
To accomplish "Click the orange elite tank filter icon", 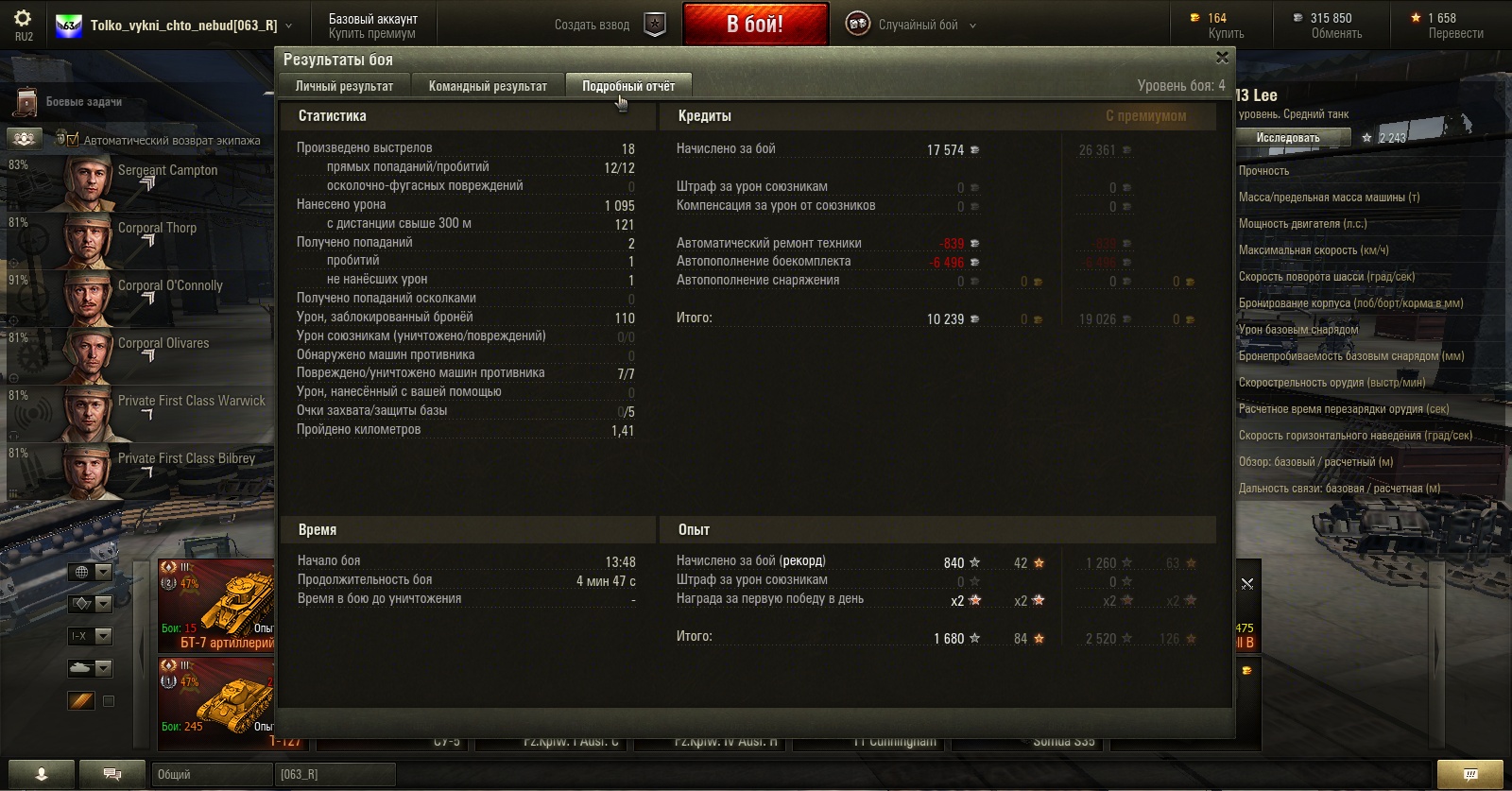I will click(81, 701).
